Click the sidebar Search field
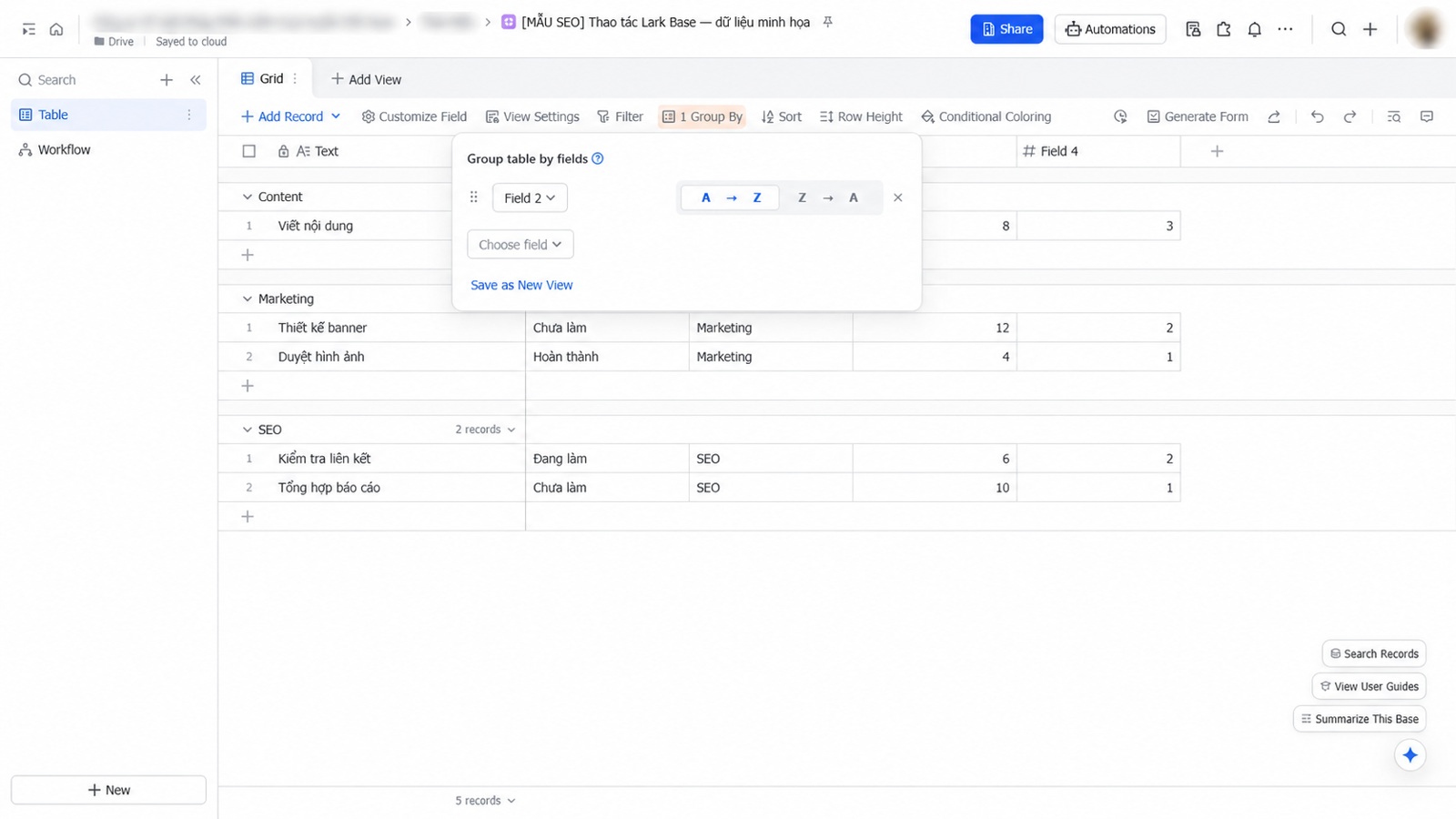The height and width of the screenshot is (819, 1456). [82, 80]
